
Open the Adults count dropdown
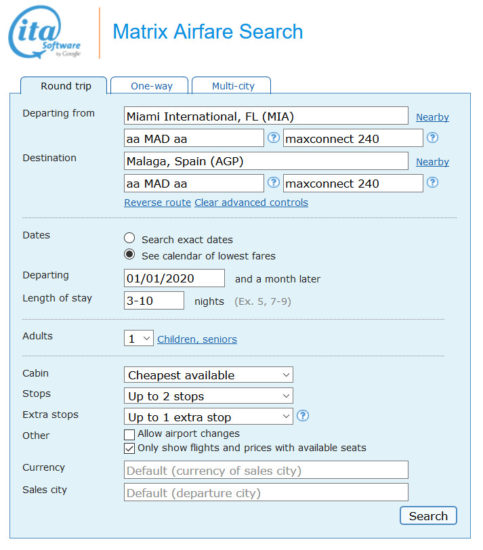(x=139, y=338)
